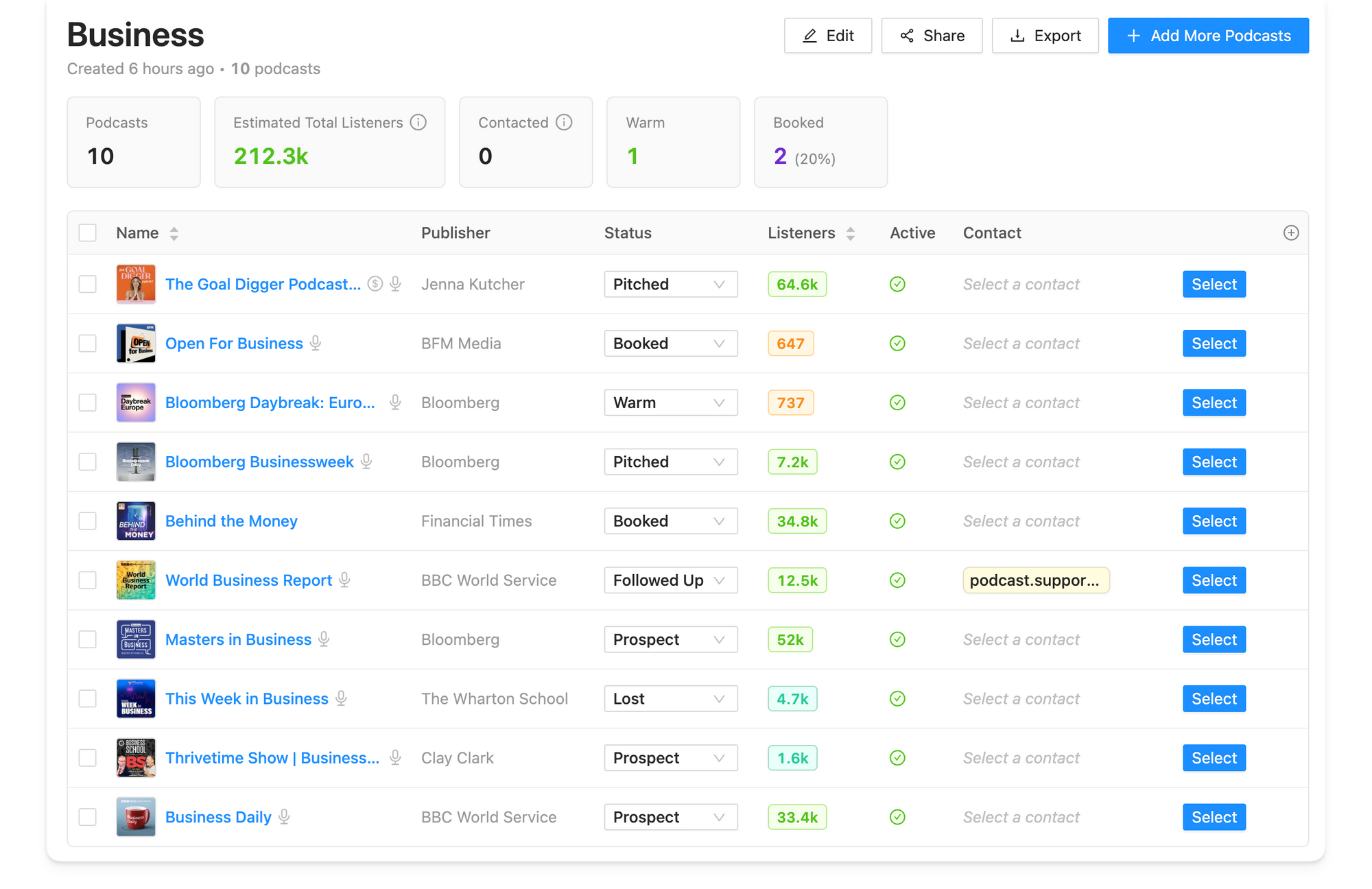Expand the Lost status dropdown
Screen dimensions: 1372x889
click(x=670, y=698)
